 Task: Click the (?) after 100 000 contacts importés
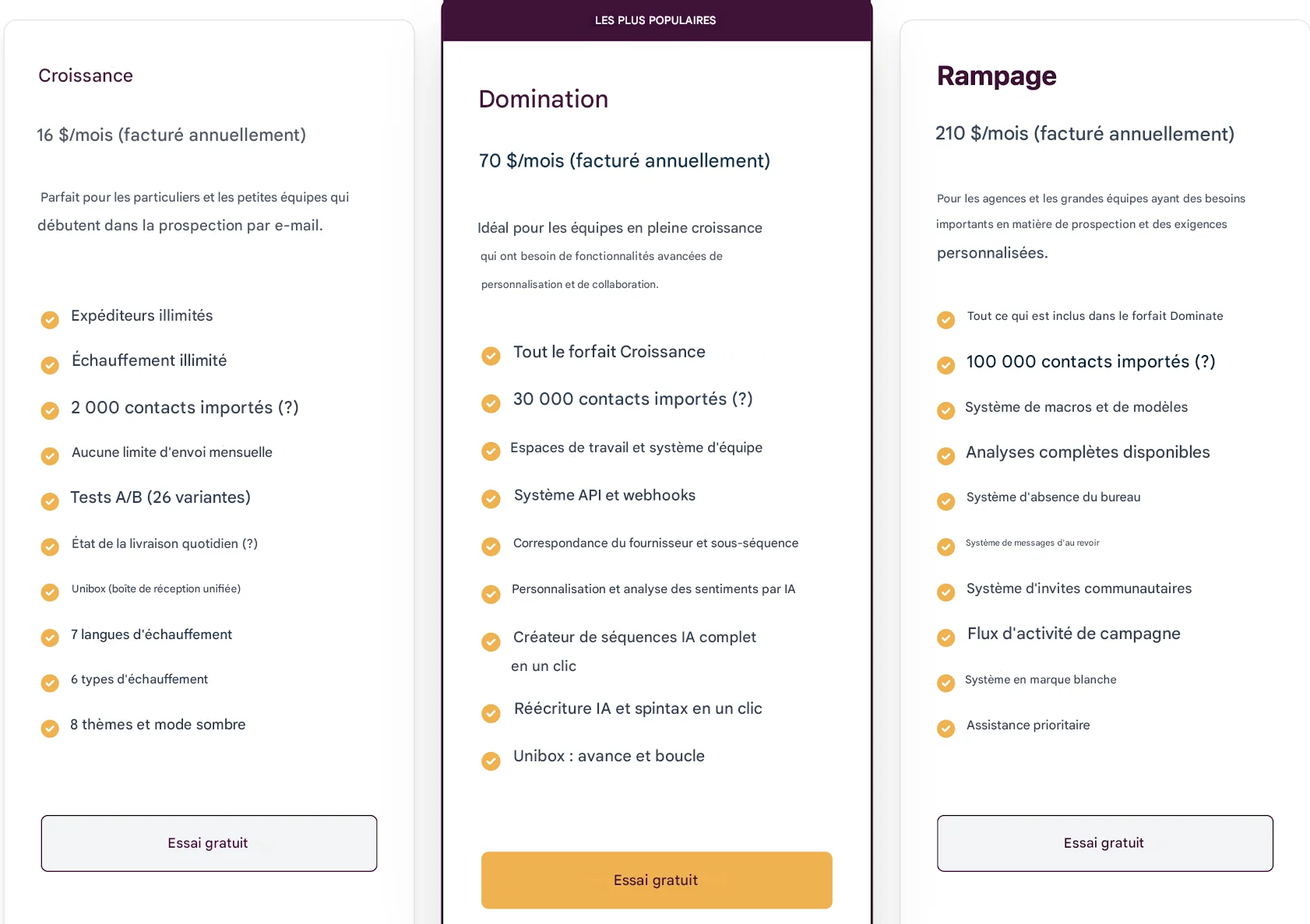(1205, 361)
